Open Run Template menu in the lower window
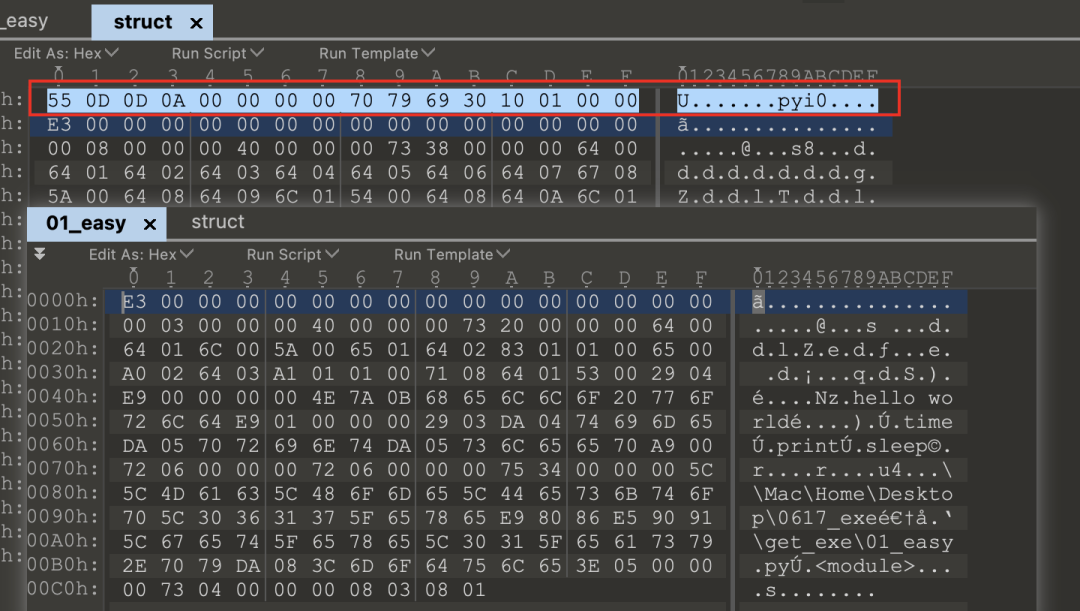The image size is (1080, 611). point(452,254)
